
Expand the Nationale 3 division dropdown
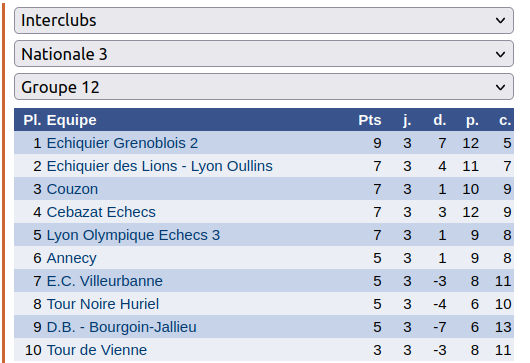tap(264, 54)
